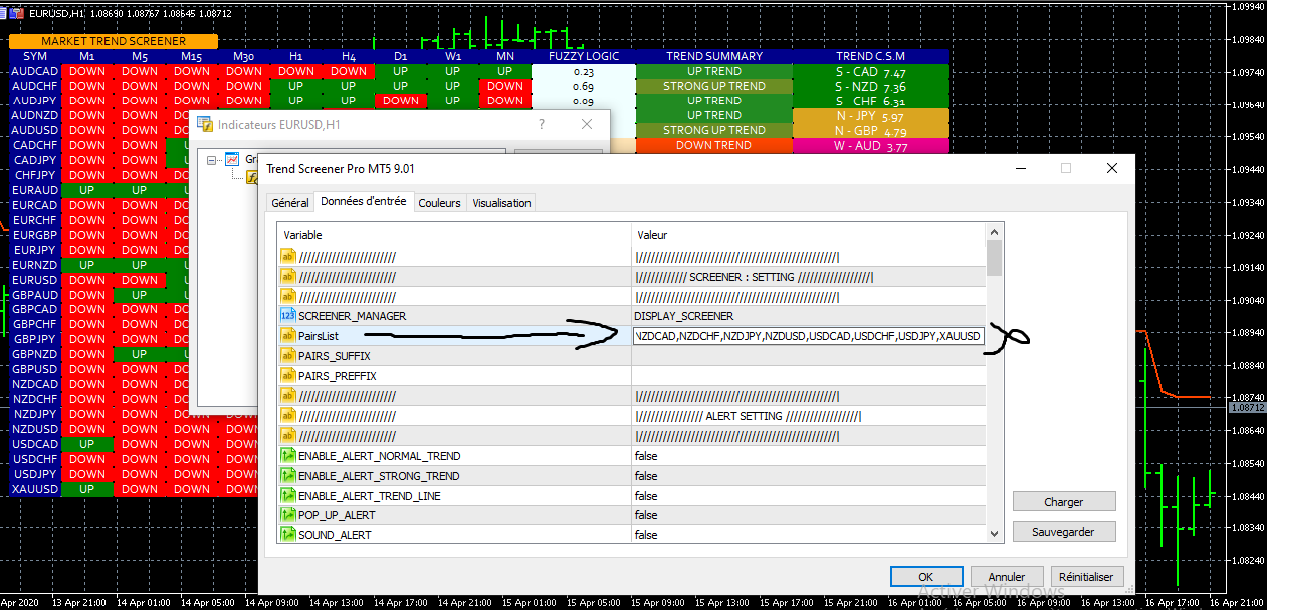Click the input list scrollbar up arrow
The image size is (1299, 611).
(x=995, y=232)
